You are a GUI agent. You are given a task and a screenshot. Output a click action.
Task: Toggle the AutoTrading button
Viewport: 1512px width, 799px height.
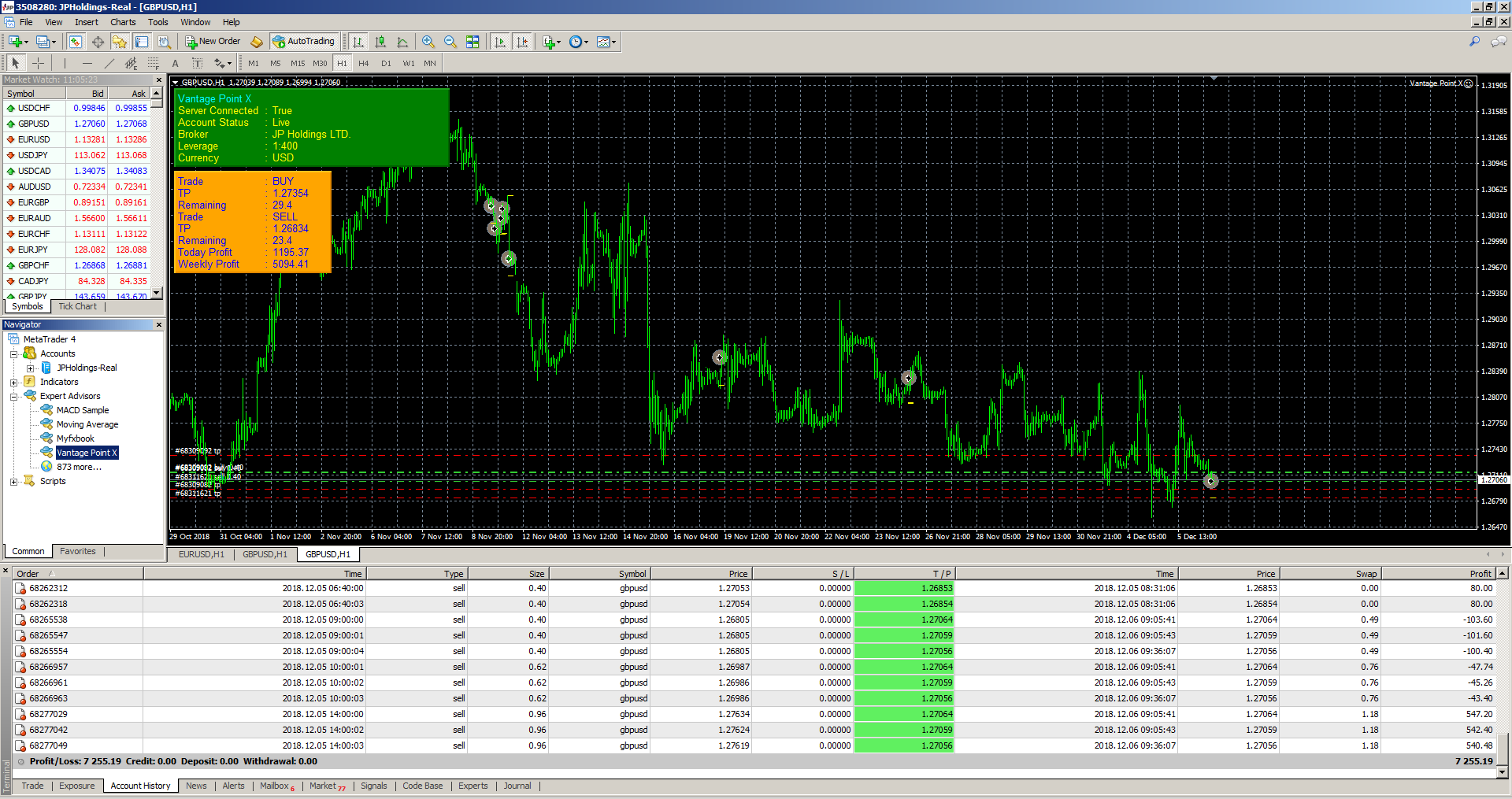304,42
